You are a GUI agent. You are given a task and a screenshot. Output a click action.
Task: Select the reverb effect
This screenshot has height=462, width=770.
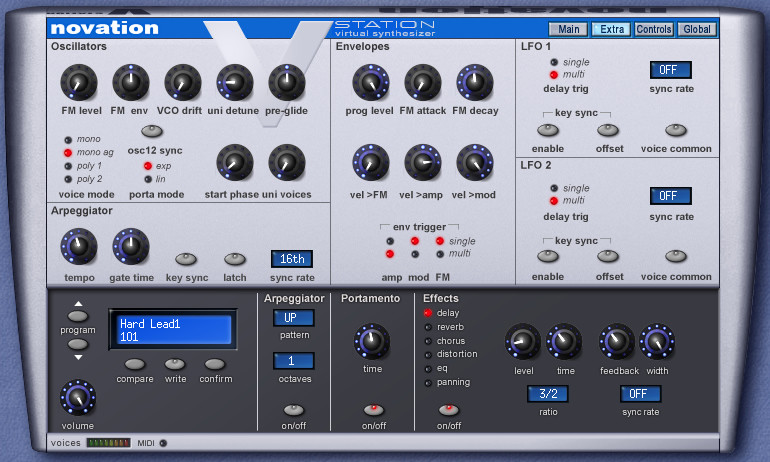(x=428, y=327)
